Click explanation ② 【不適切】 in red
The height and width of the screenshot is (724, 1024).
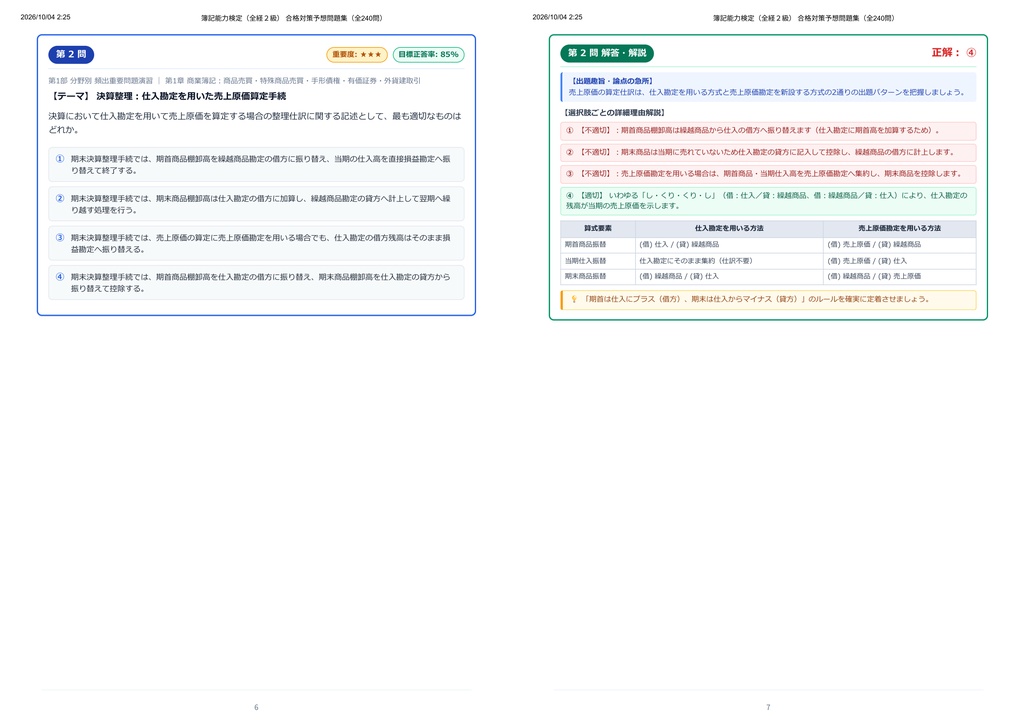[768, 152]
